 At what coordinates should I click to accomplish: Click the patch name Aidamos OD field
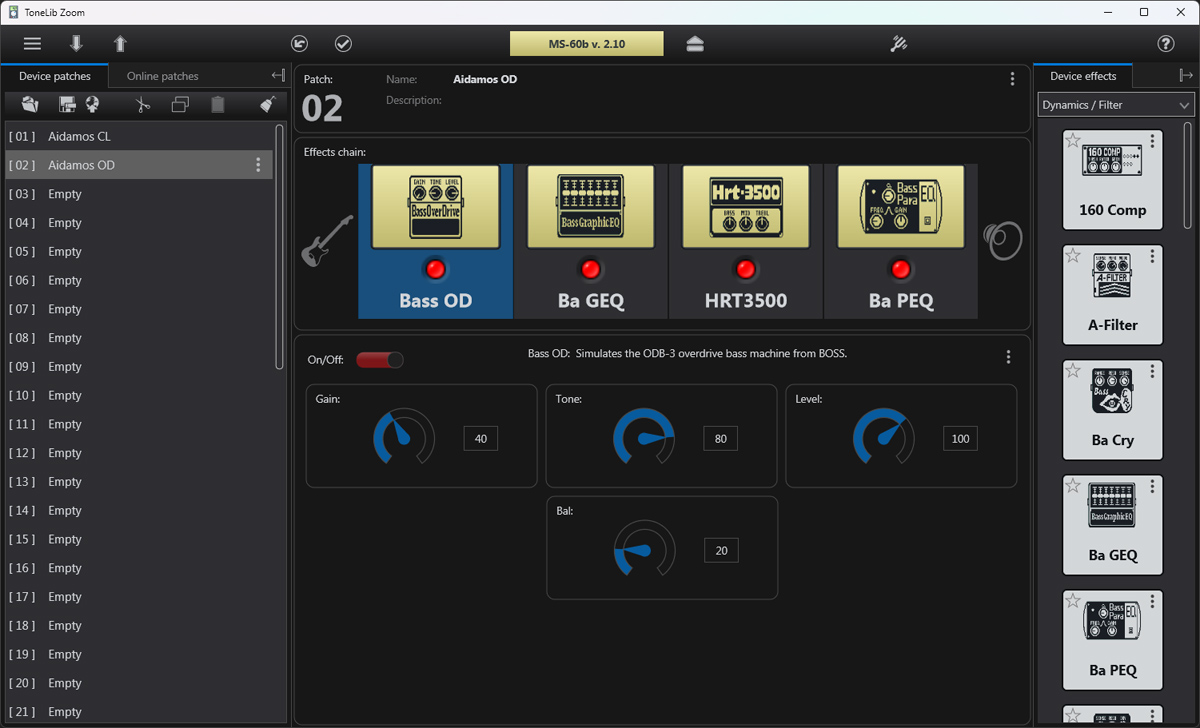click(485, 79)
